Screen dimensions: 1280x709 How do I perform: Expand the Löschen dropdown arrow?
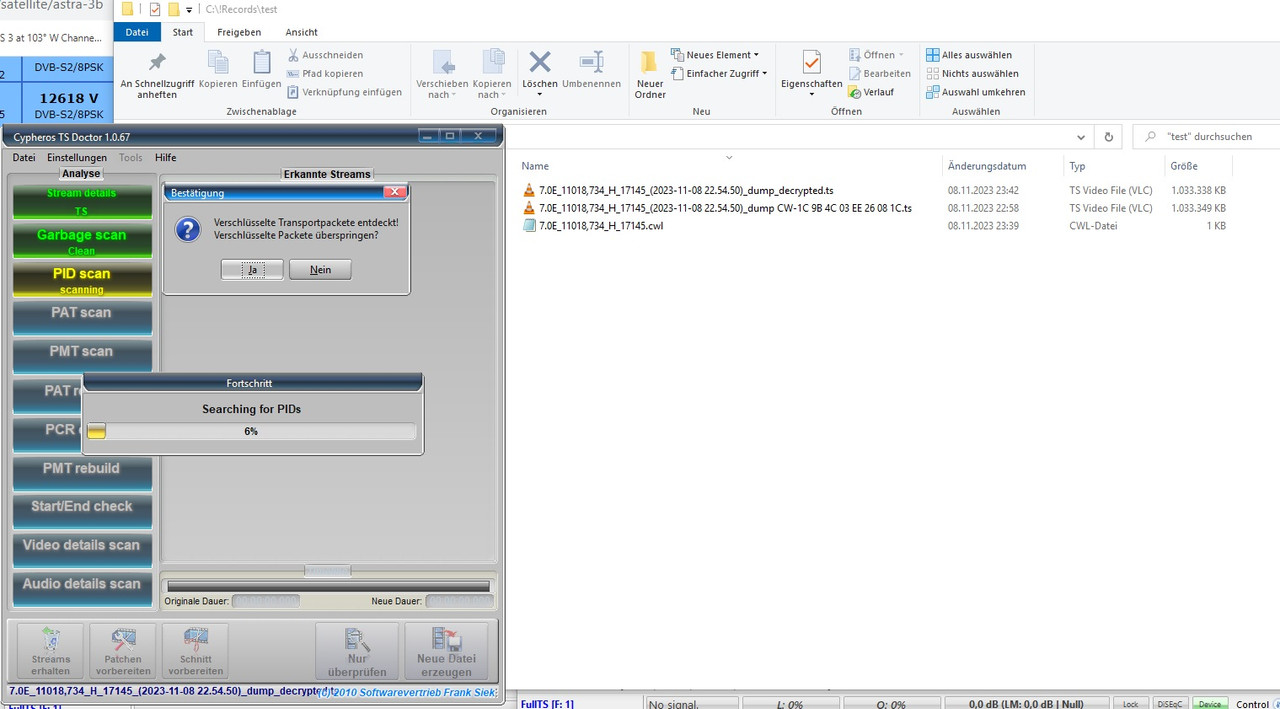coord(540,95)
